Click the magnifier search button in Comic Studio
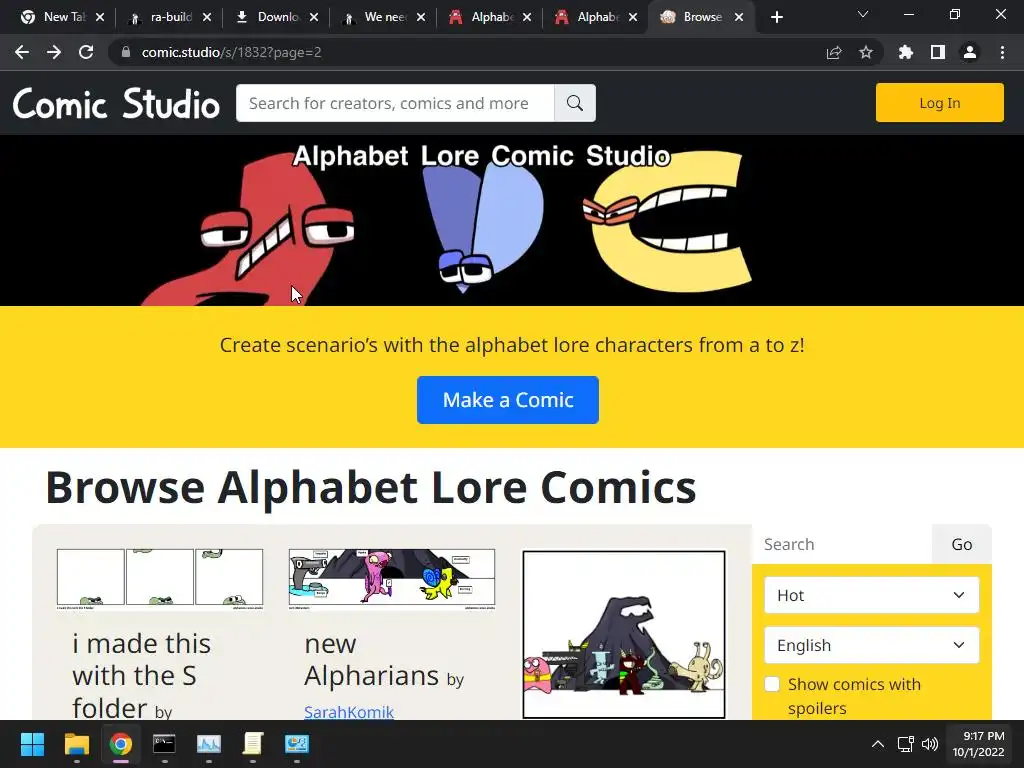Screen dimensions: 1024x768 [575, 103]
